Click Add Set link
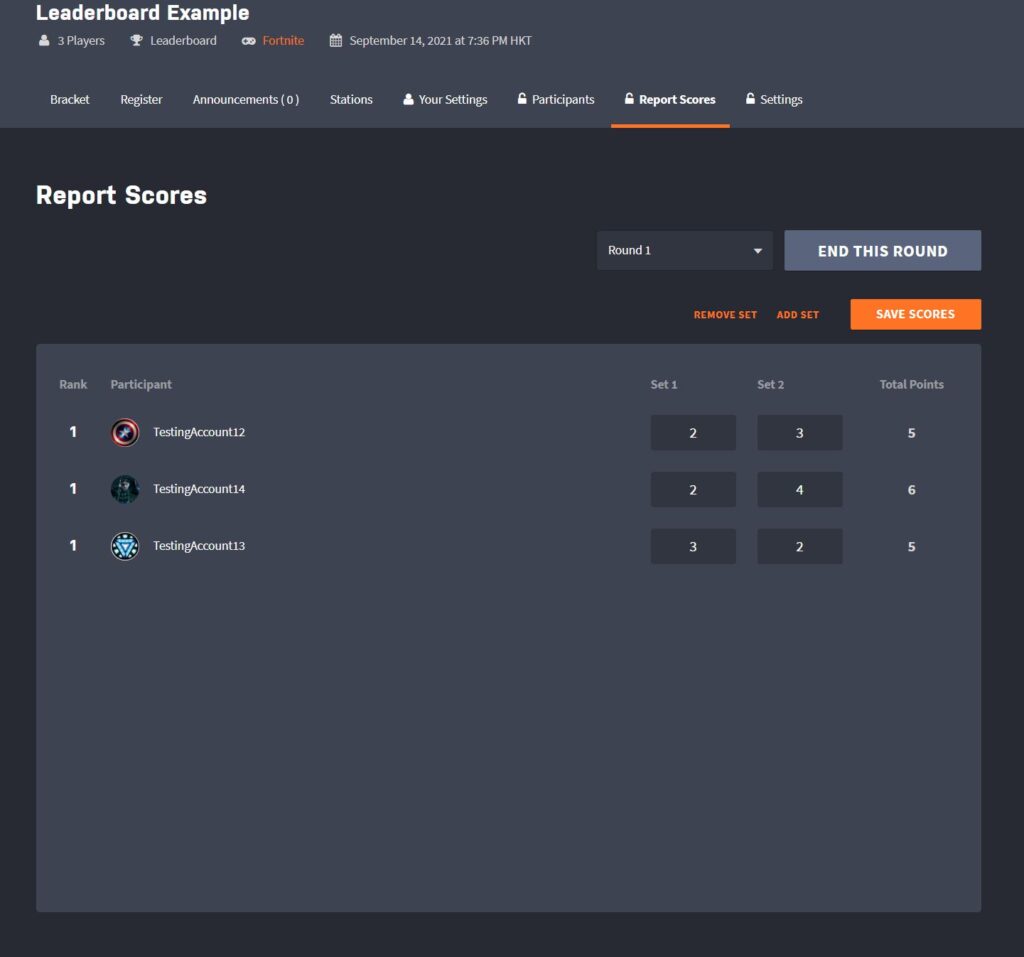This screenshot has height=957, width=1024. (x=797, y=315)
